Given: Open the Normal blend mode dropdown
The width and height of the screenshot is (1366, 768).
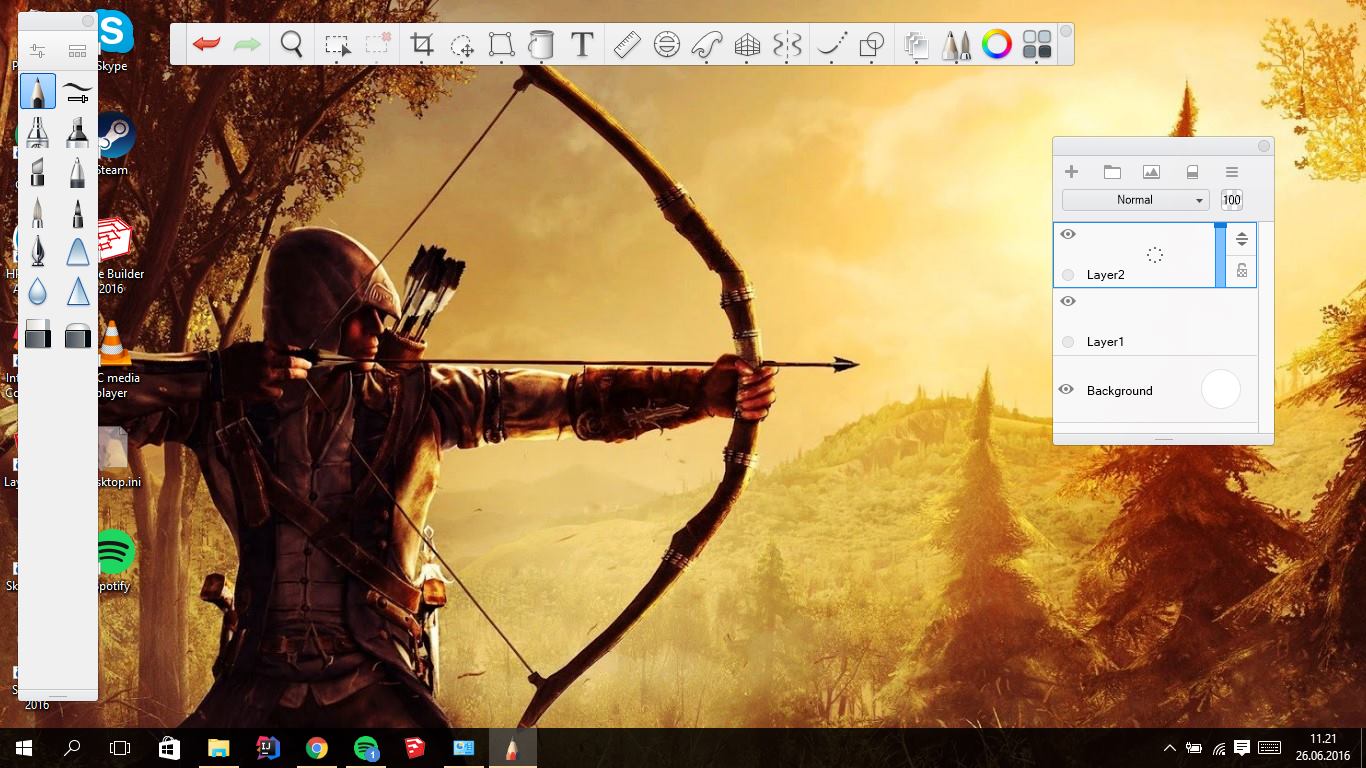Looking at the screenshot, I should (x=1135, y=200).
